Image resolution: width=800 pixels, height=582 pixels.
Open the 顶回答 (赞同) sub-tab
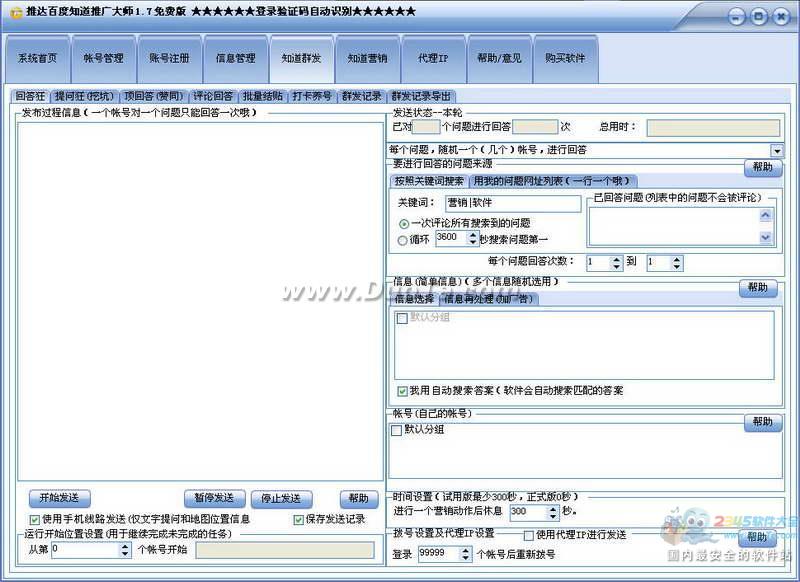pyautogui.click(x=154, y=96)
